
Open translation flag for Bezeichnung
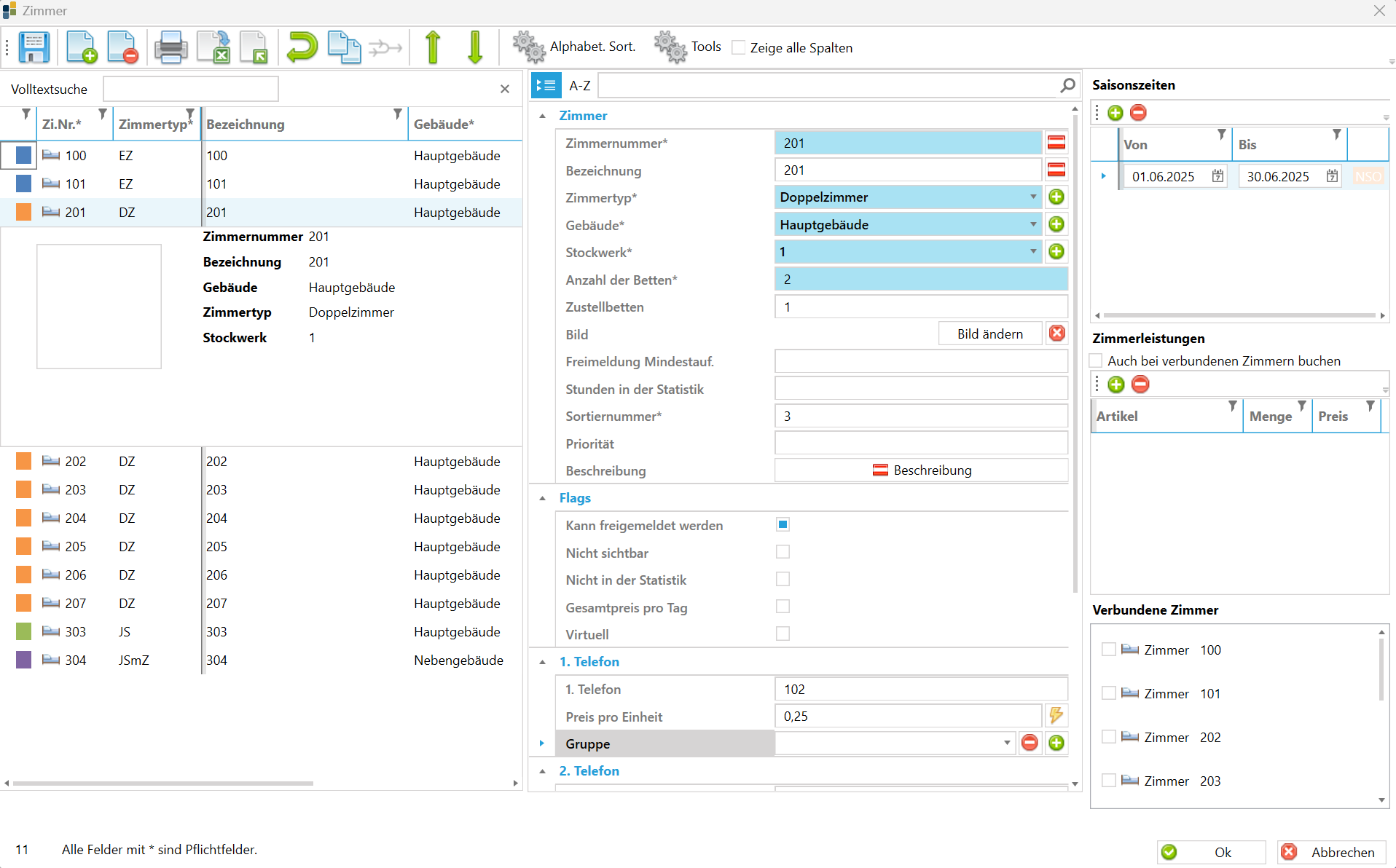tap(1056, 170)
